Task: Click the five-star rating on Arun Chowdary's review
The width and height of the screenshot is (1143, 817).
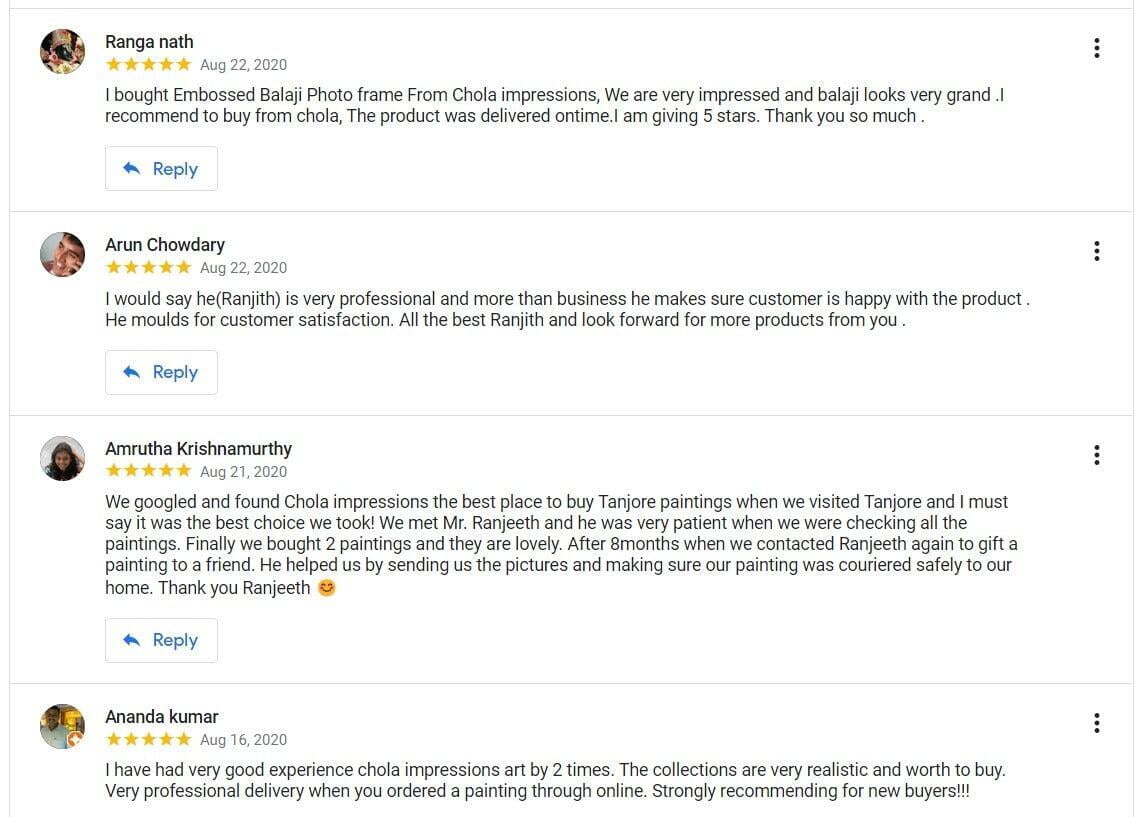Action: 148,268
